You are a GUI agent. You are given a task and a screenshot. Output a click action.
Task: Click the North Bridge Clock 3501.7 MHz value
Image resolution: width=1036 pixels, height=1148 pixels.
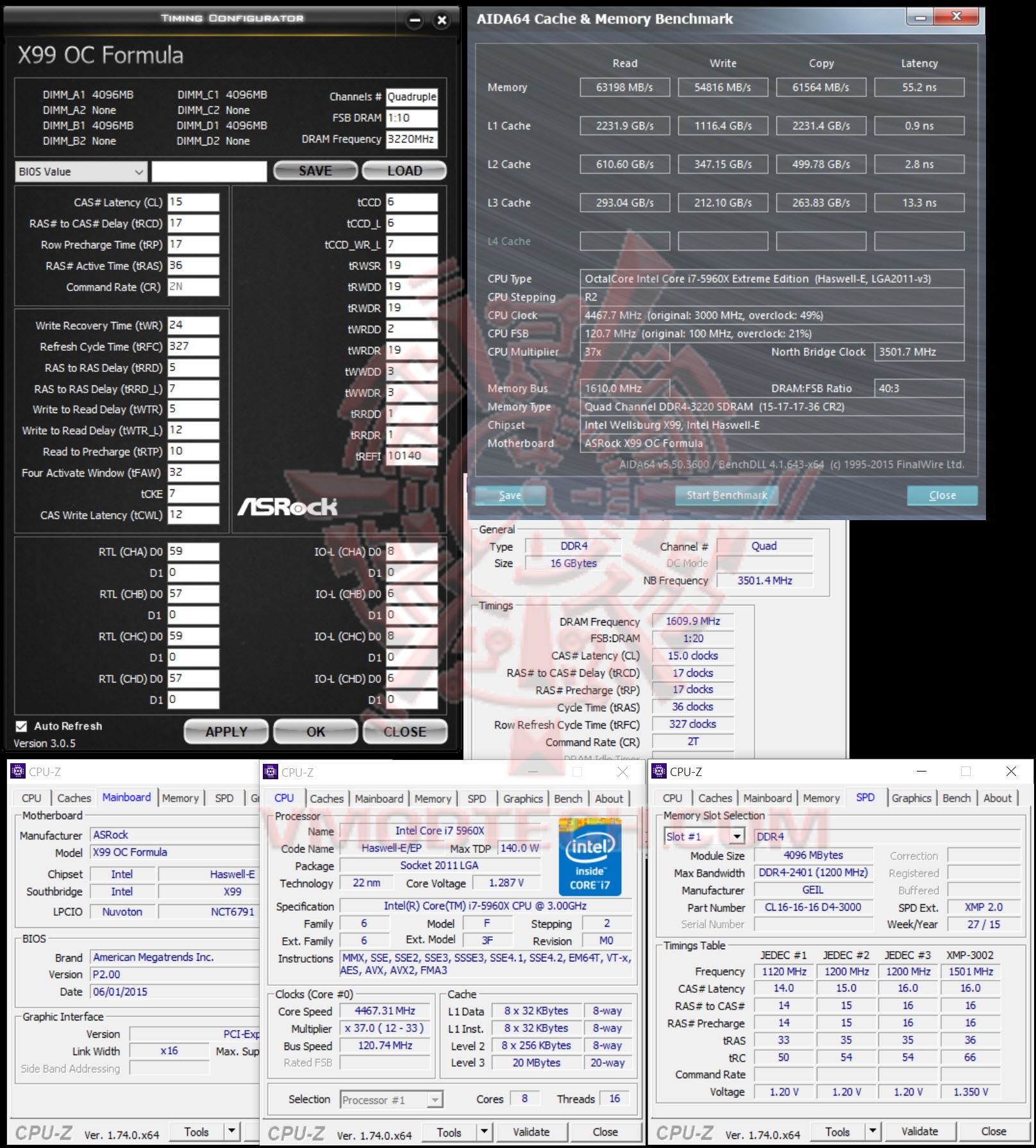(x=919, y=352)
